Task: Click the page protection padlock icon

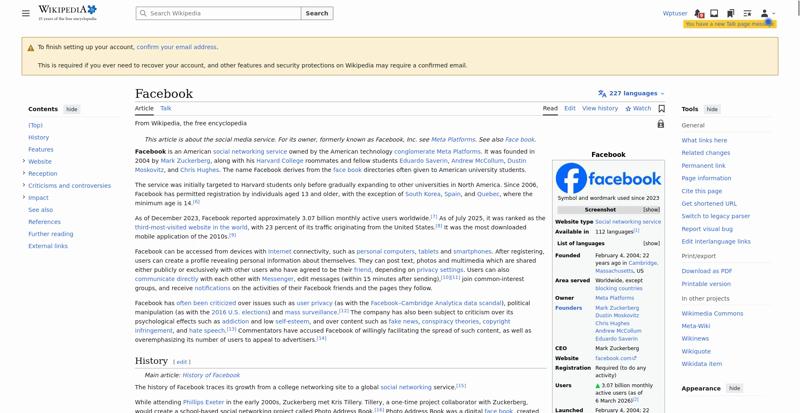Action: coord(661,124)
